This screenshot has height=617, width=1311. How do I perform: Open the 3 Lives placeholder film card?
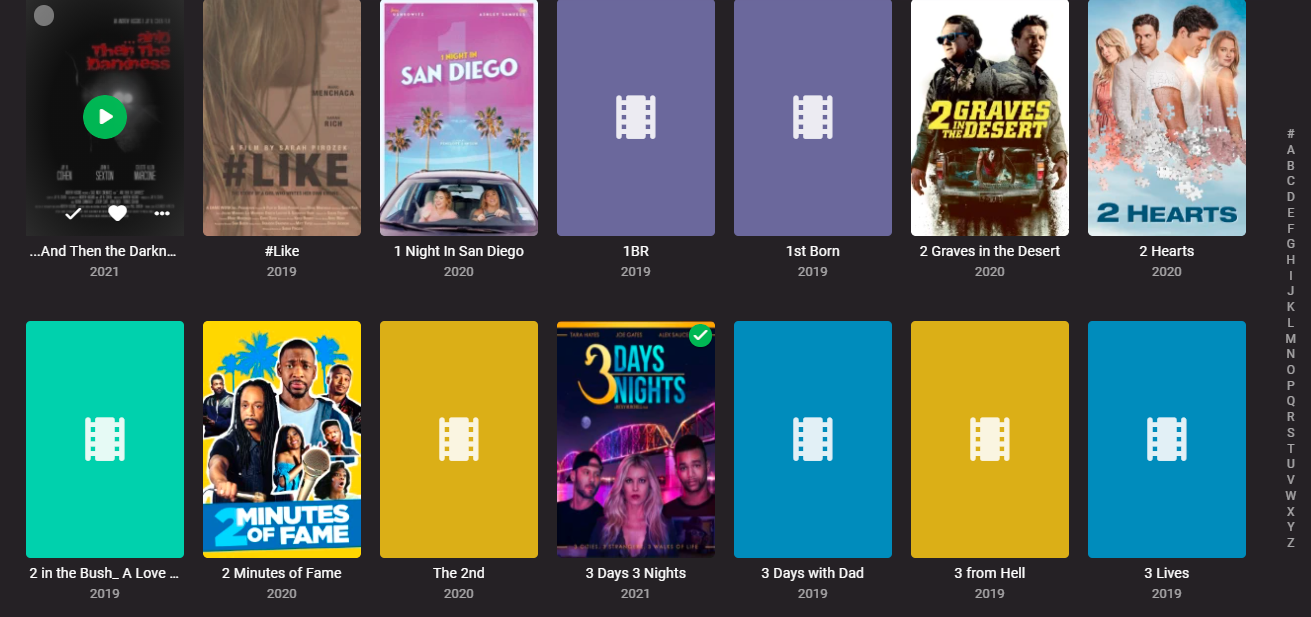pos(1167,439)
